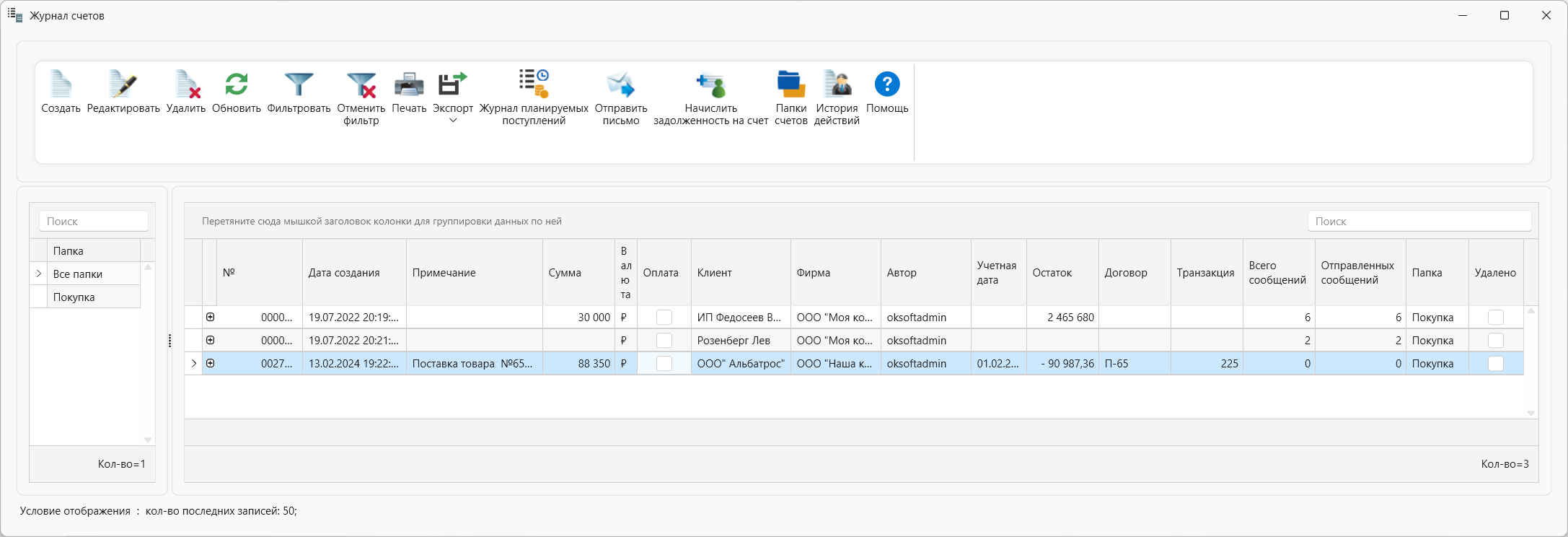Open История действий icon
This screenshot has width=1568, height=537.
click(x=837, y=84)
